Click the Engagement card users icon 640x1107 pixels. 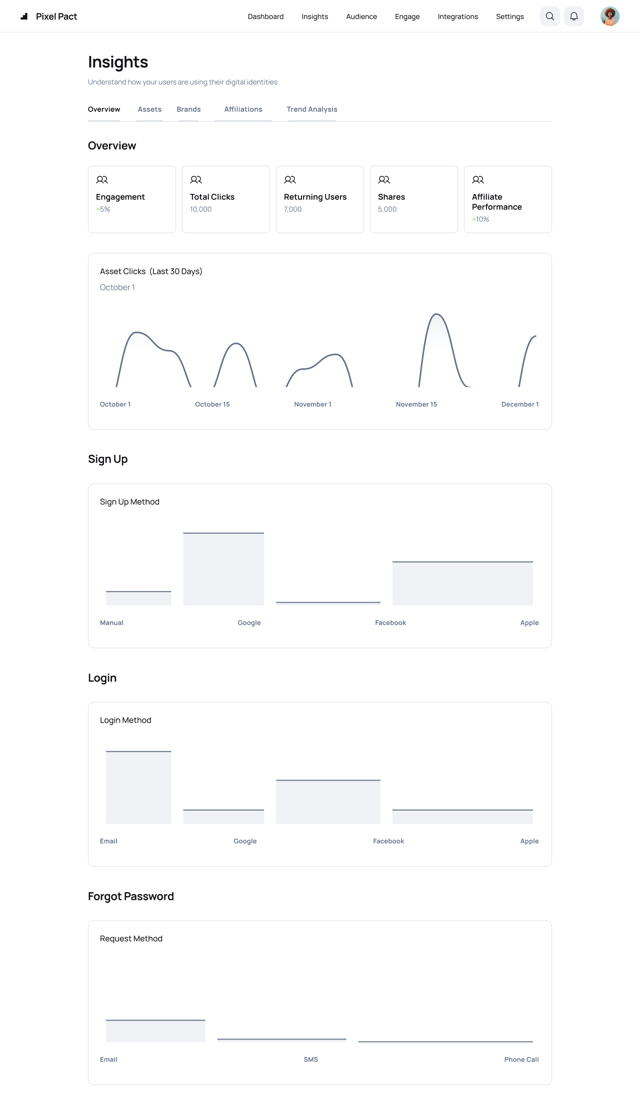[102, 180]
